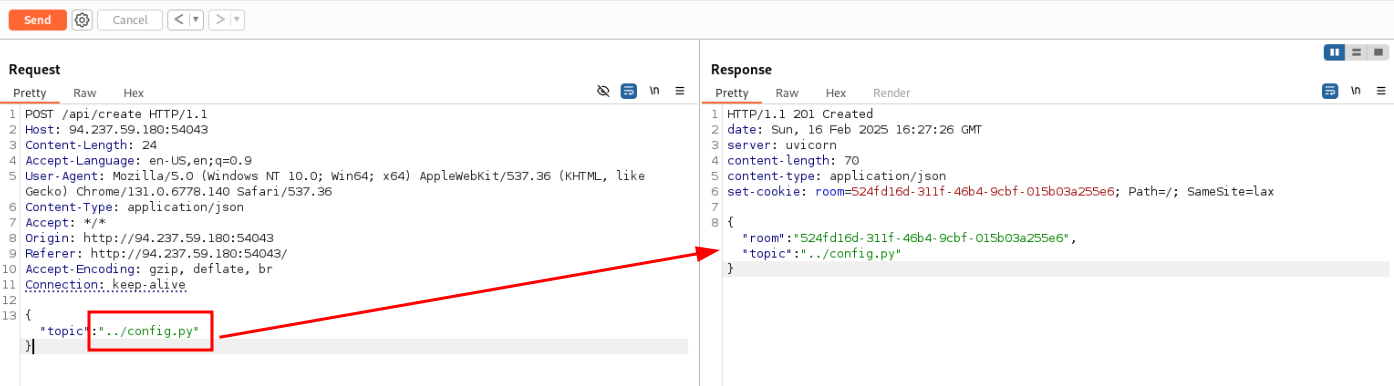Screen dimensions: 1394x386
Task: Select the stacked top/bottom layout icon
Action: 1357,53
